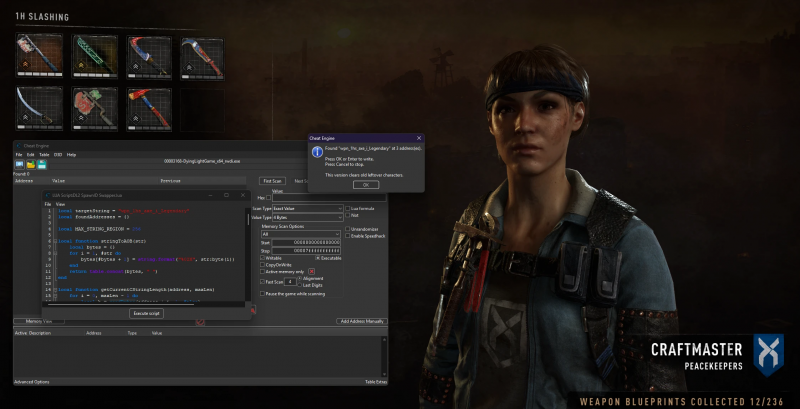
Task: Click the Peacekeepers faction emblem
Action: click(768, 355)
